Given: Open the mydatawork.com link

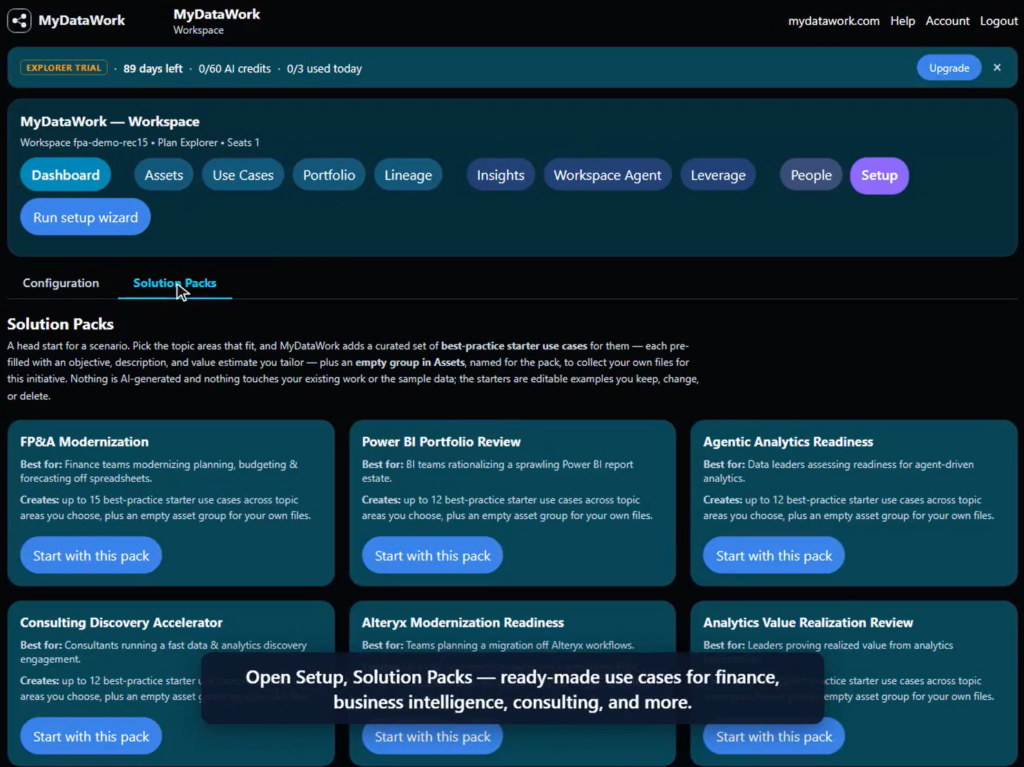Looking at the screenshot, I should tap(833, 21).
